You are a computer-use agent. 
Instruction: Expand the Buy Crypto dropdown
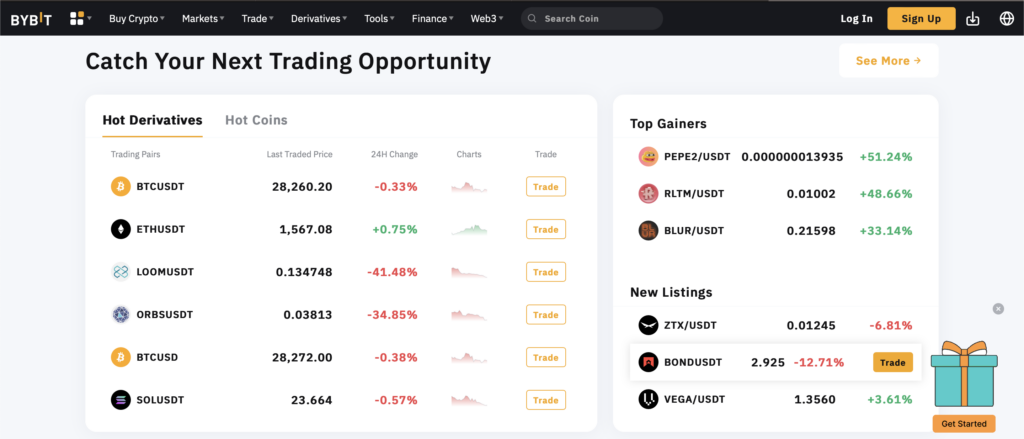[137, 18]
